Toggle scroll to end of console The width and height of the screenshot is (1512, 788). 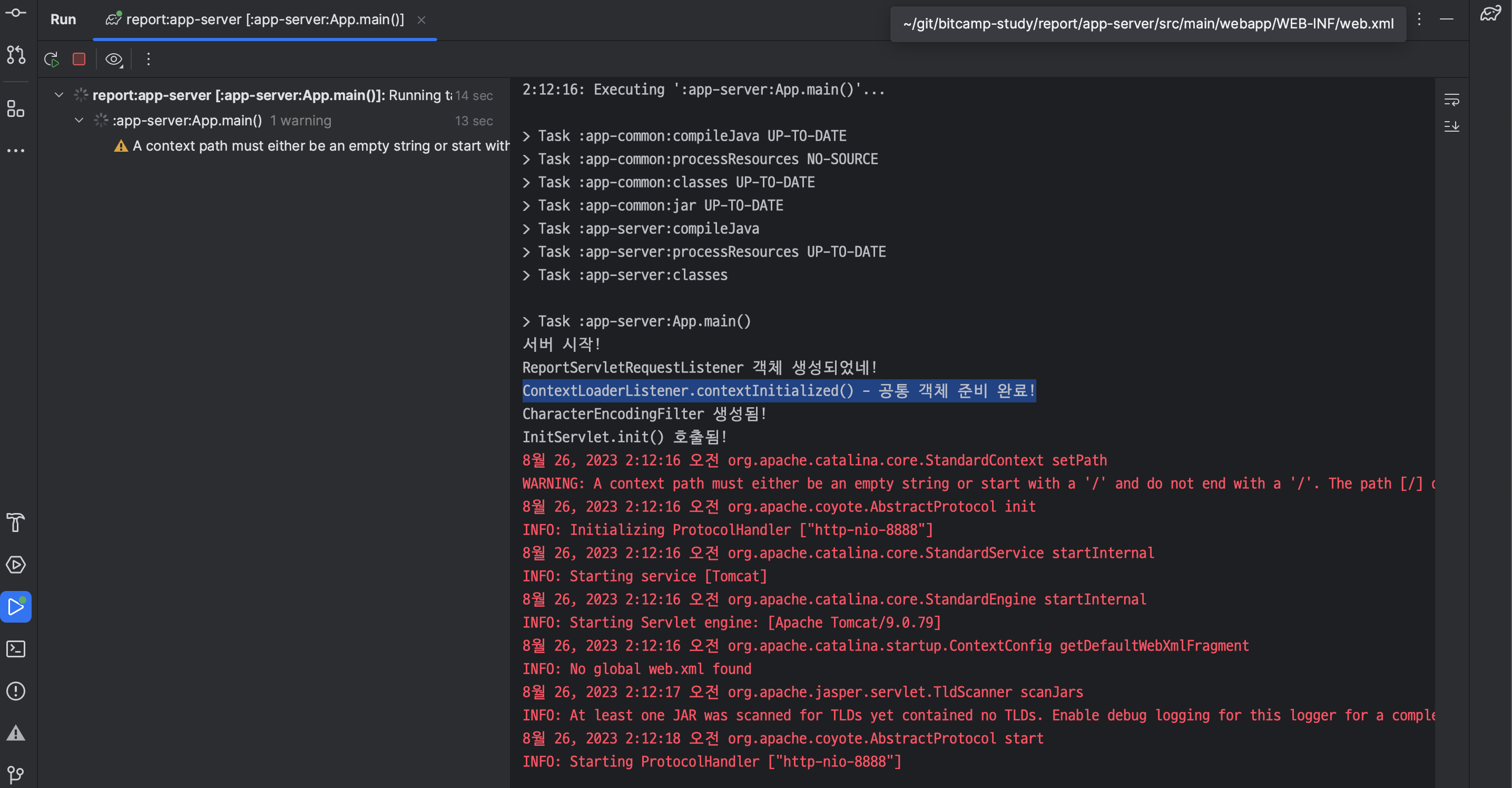1451,126
